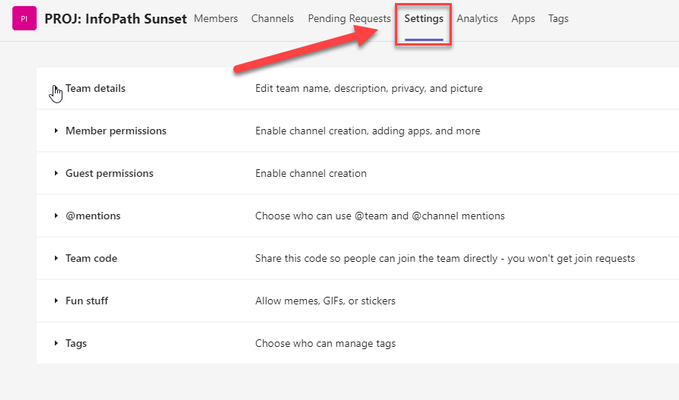Expand the Team code arrow
679x400 pixels.
click(56, 258)
